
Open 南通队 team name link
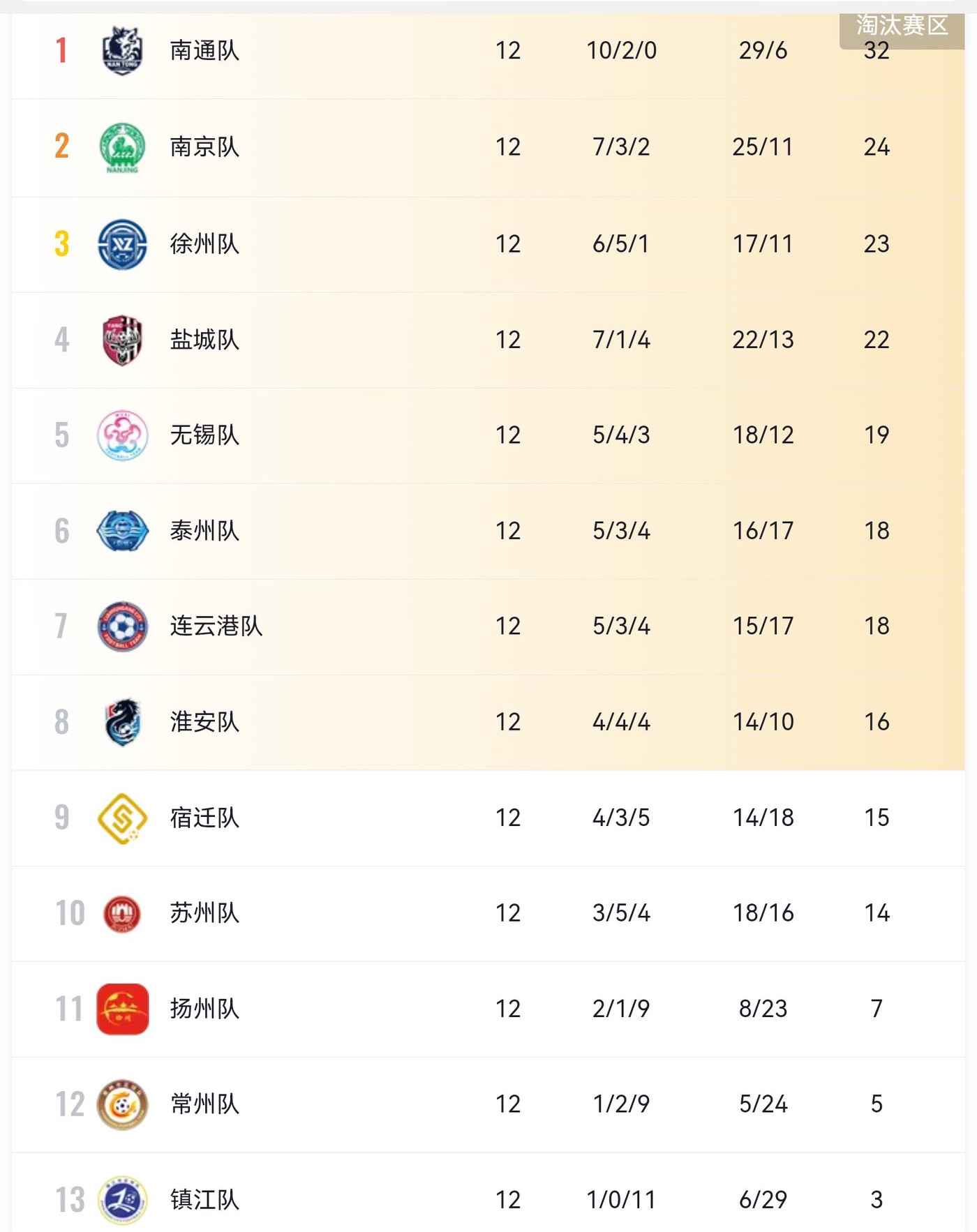204,51
